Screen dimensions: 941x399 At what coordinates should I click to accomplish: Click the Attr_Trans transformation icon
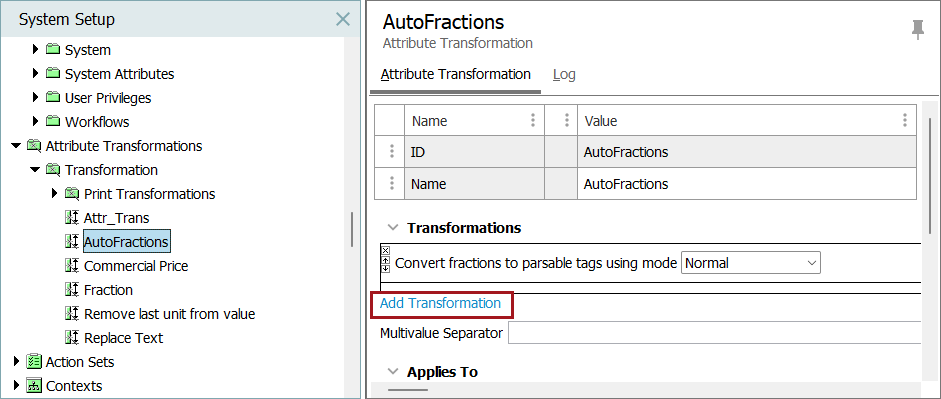point(71,218)
